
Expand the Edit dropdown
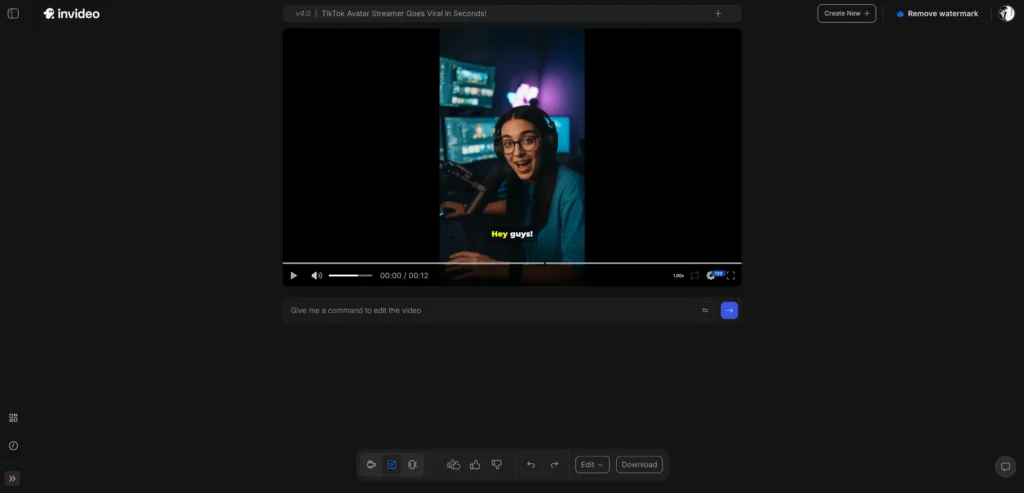coord(592,464)
